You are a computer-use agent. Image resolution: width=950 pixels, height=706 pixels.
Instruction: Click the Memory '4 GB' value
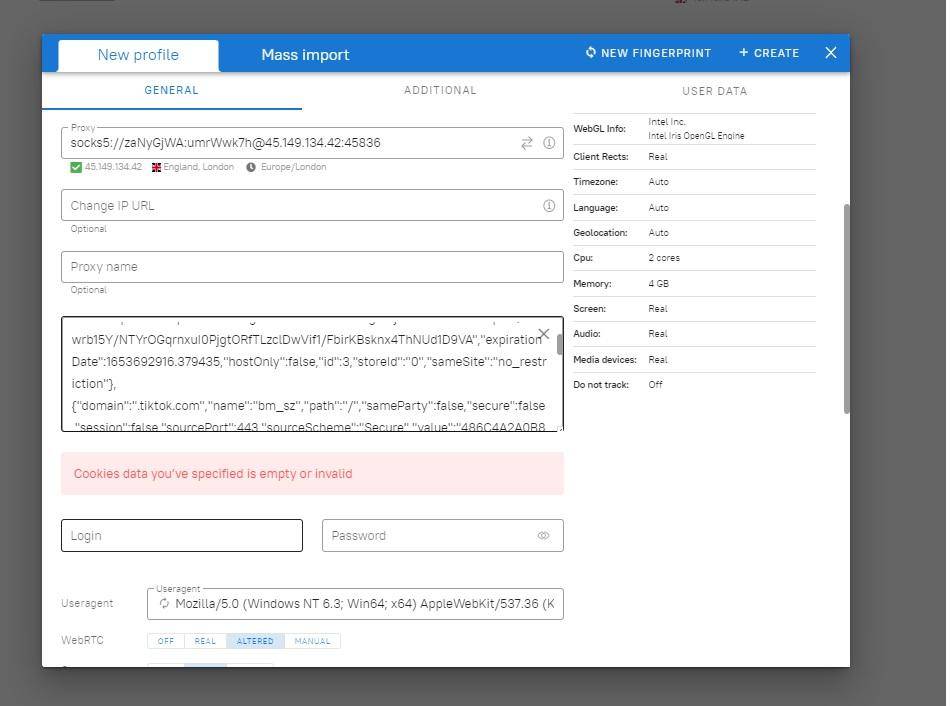point(659,284)
